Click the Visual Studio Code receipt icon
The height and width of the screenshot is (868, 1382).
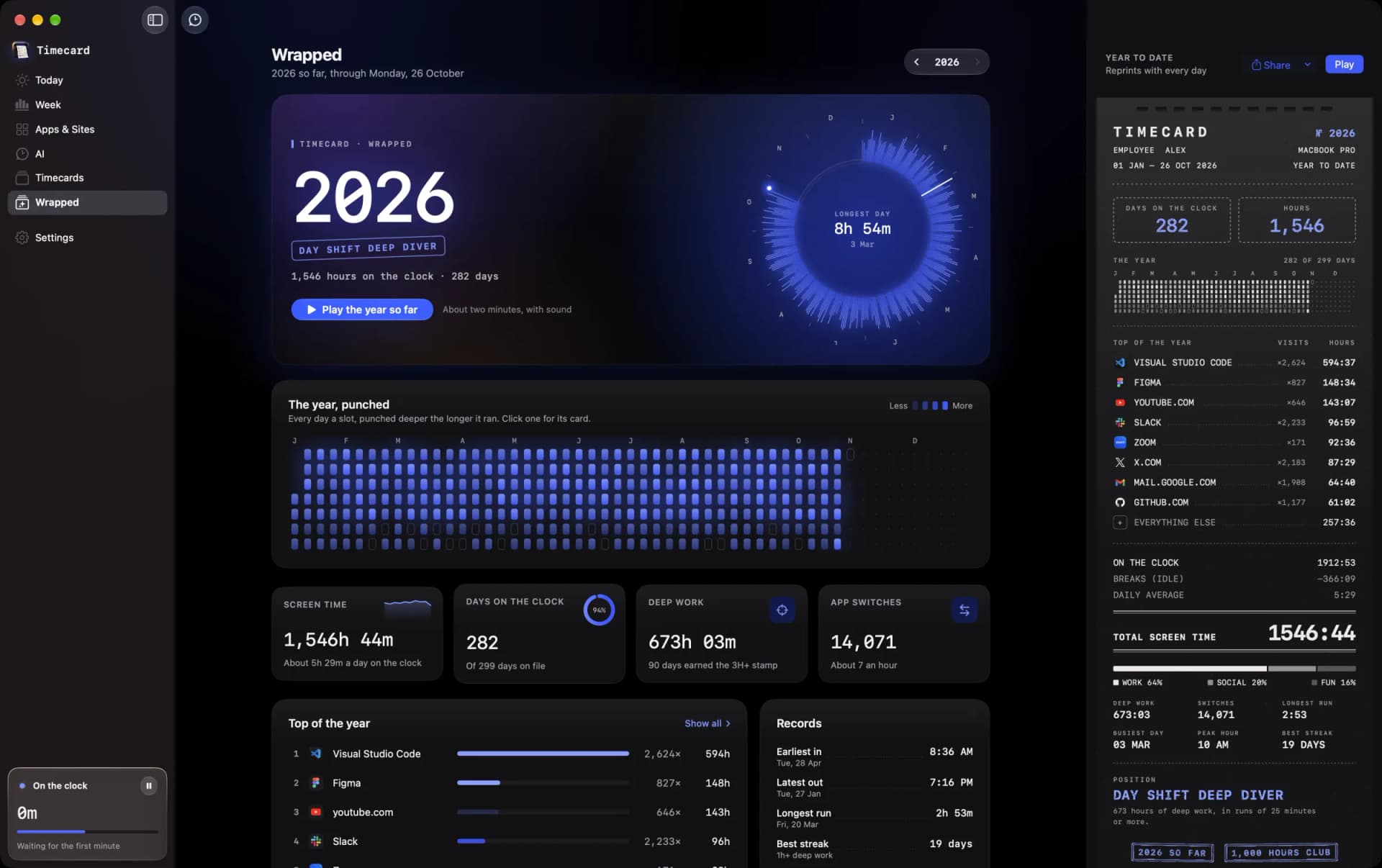click(x=1120, y=363)
